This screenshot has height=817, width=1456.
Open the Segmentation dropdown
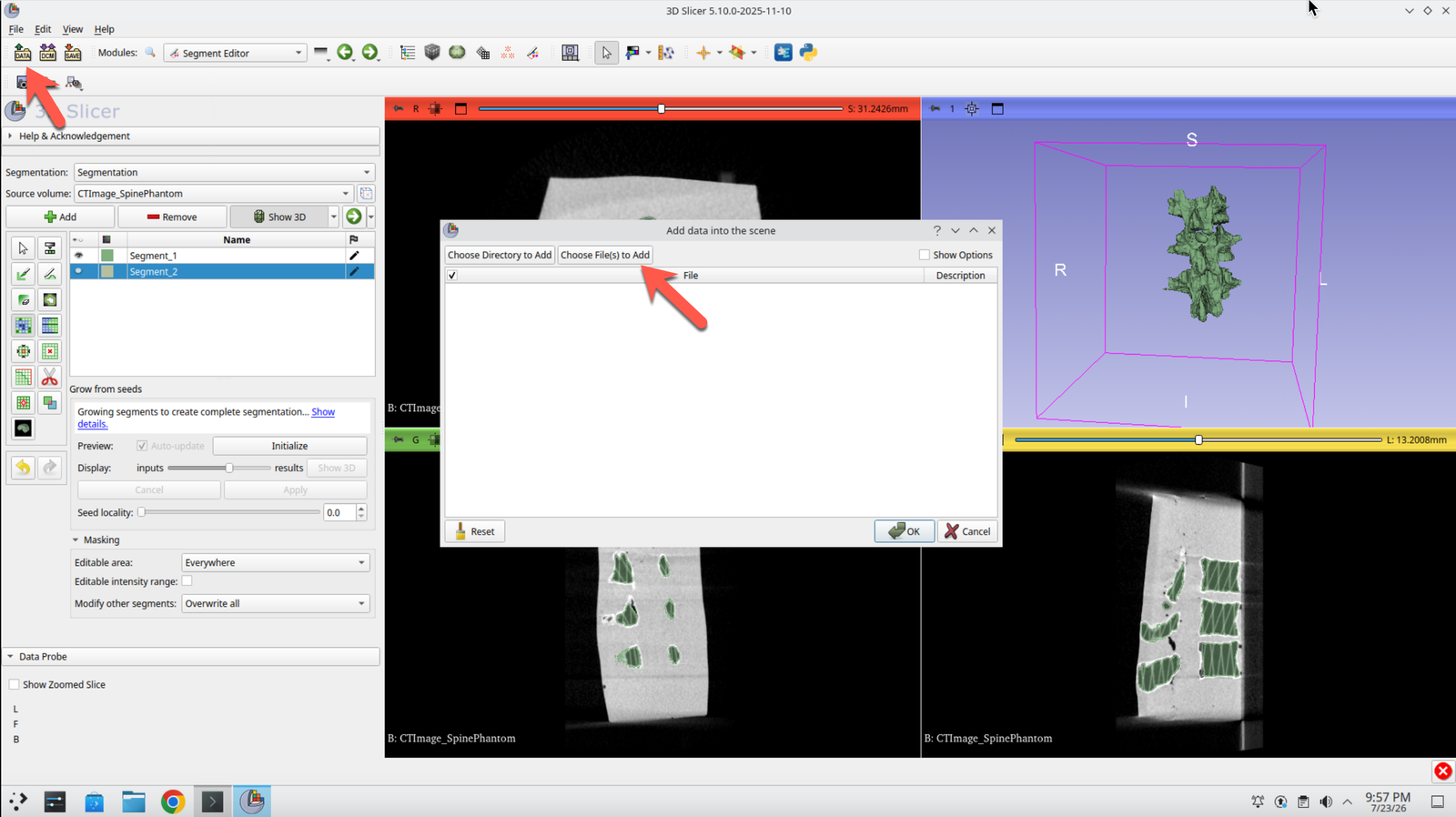pos(224,172)
